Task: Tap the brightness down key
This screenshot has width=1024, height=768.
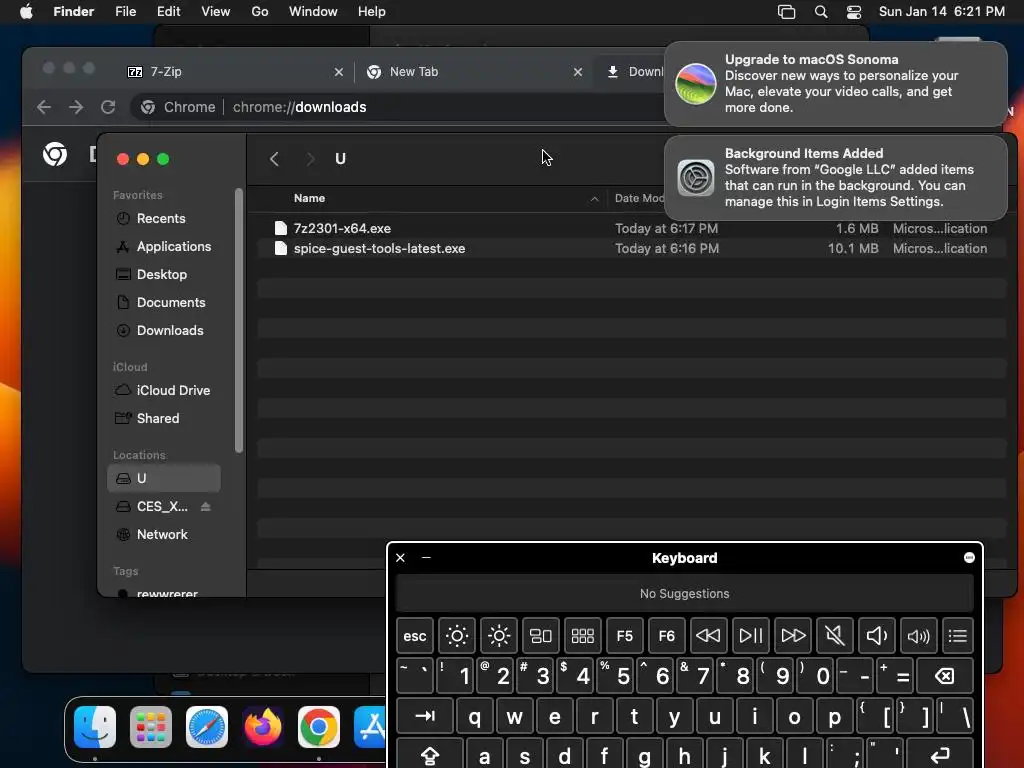Action: tap(456, 635)
